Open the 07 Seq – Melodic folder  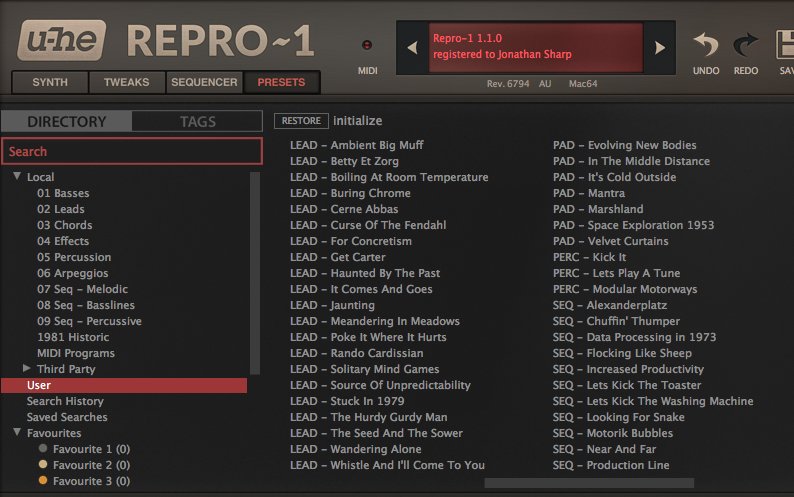click(x=82, y=289)
